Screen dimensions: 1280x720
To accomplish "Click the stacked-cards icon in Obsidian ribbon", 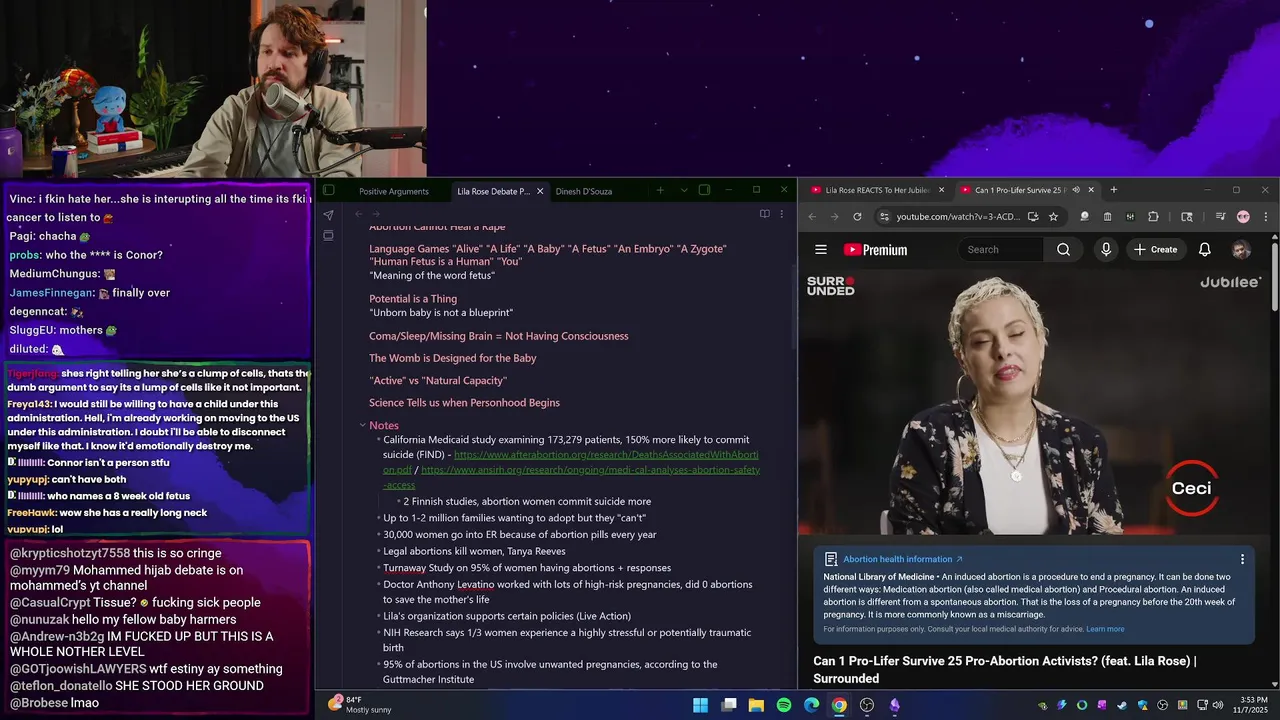I will point(328,236).
